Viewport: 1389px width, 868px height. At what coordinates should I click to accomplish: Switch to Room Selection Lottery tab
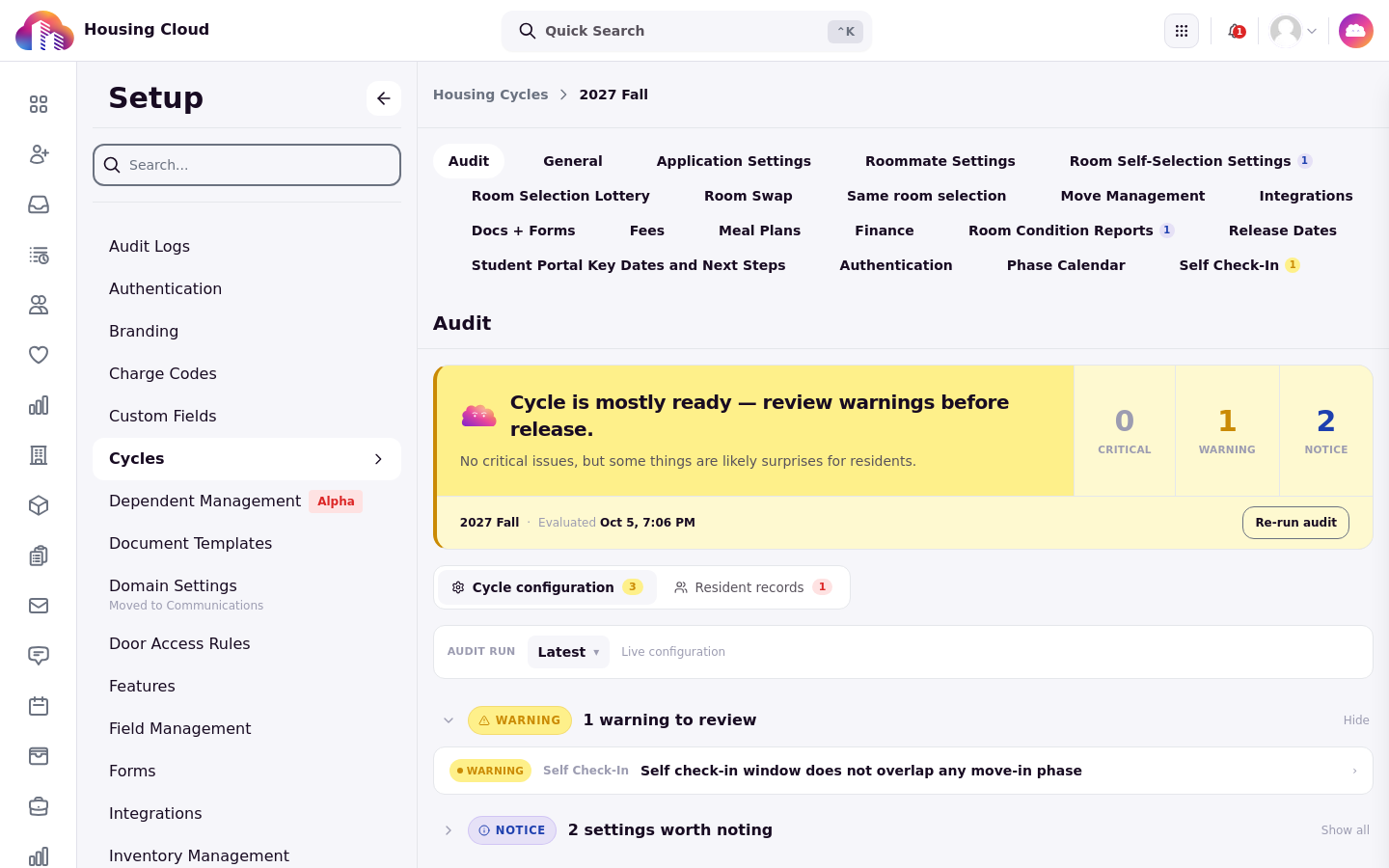pos(560,196)
